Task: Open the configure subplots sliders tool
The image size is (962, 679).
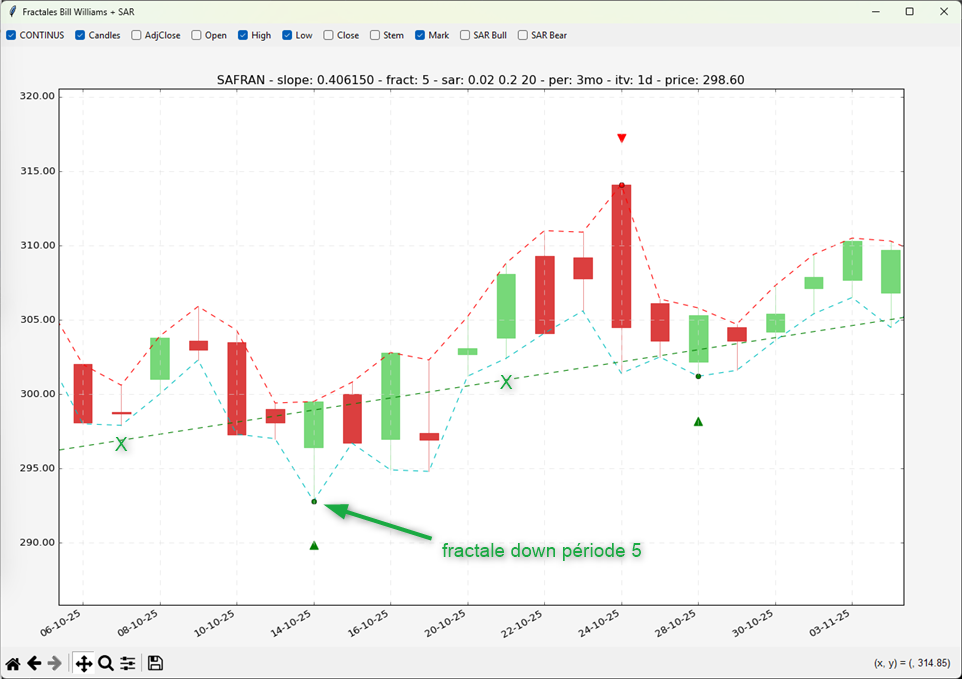Action: point(128,663)
